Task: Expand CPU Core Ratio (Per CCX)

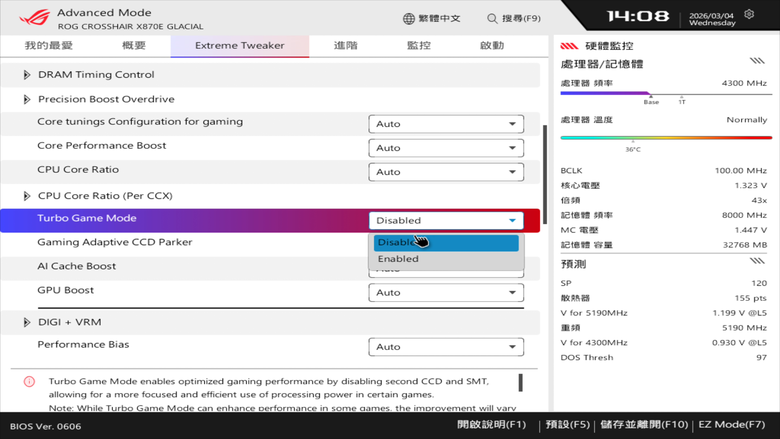Action: 26,195
